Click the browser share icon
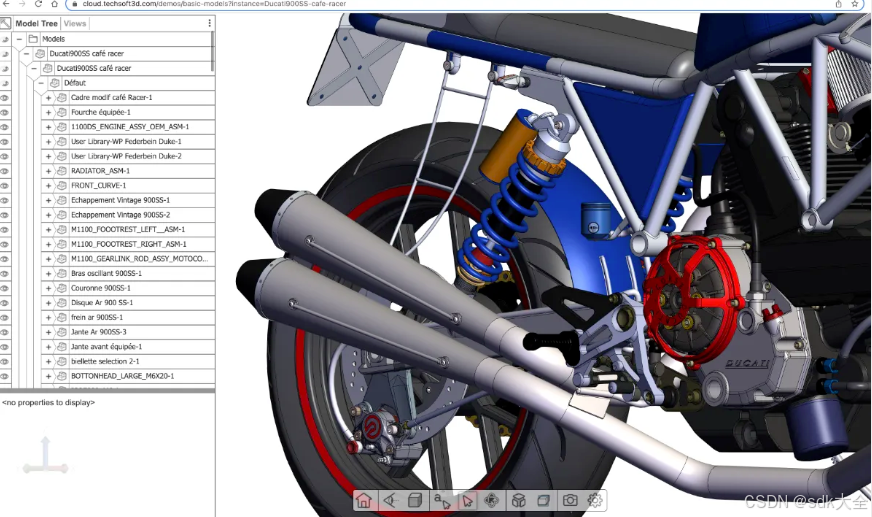The image size is (872, 517). coord(838,3)
